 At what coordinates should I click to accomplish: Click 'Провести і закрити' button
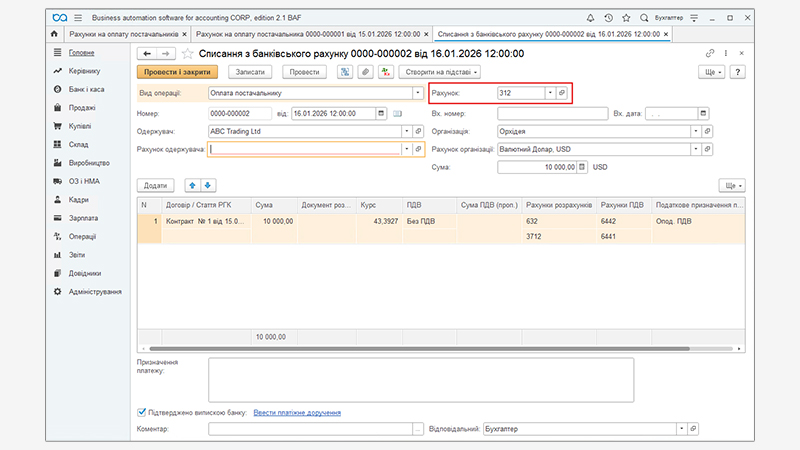point(176,72)
